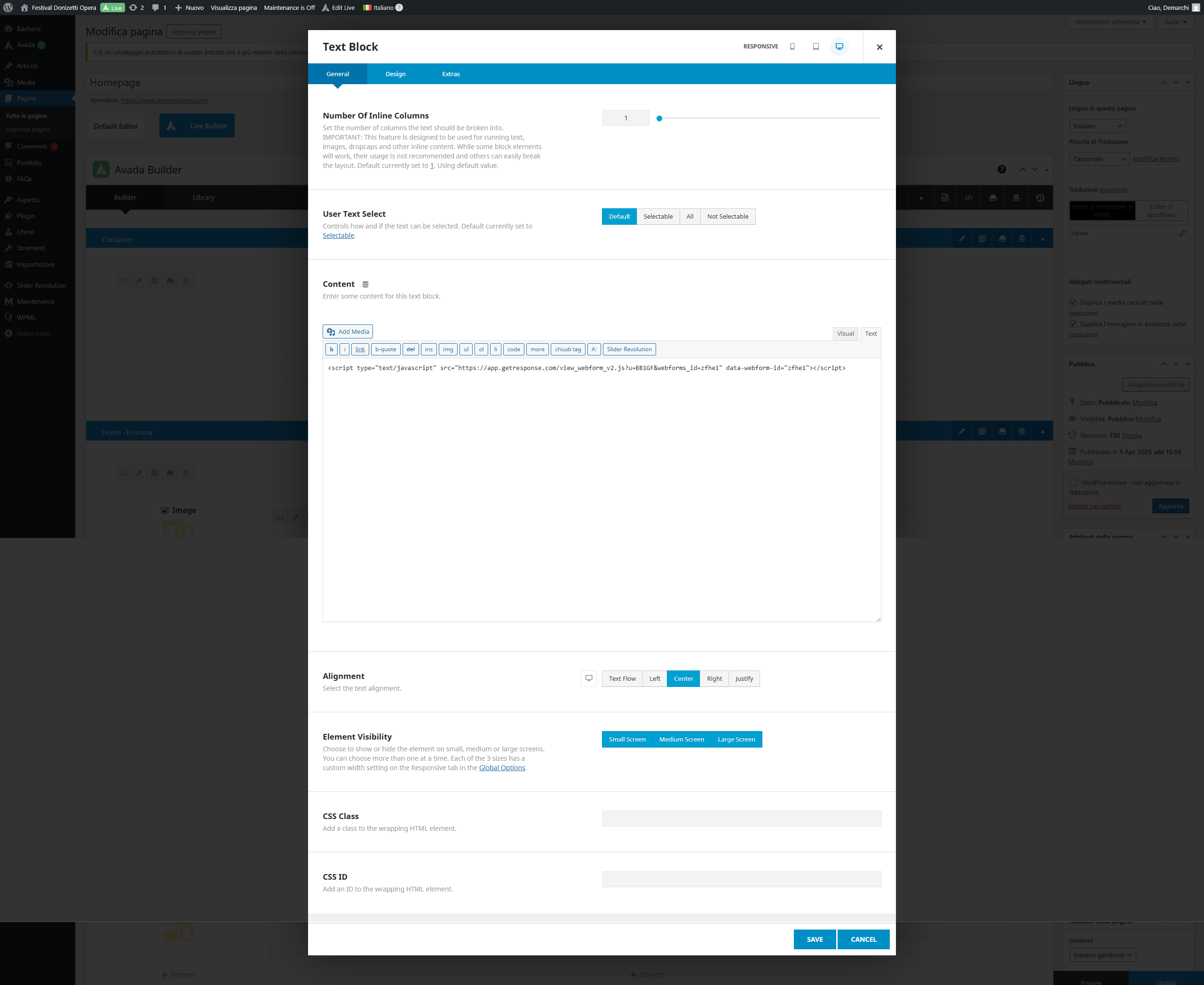Switch to tablet responsive view icon
This screenshot has height=985, width=1204.
pos(816,47)
